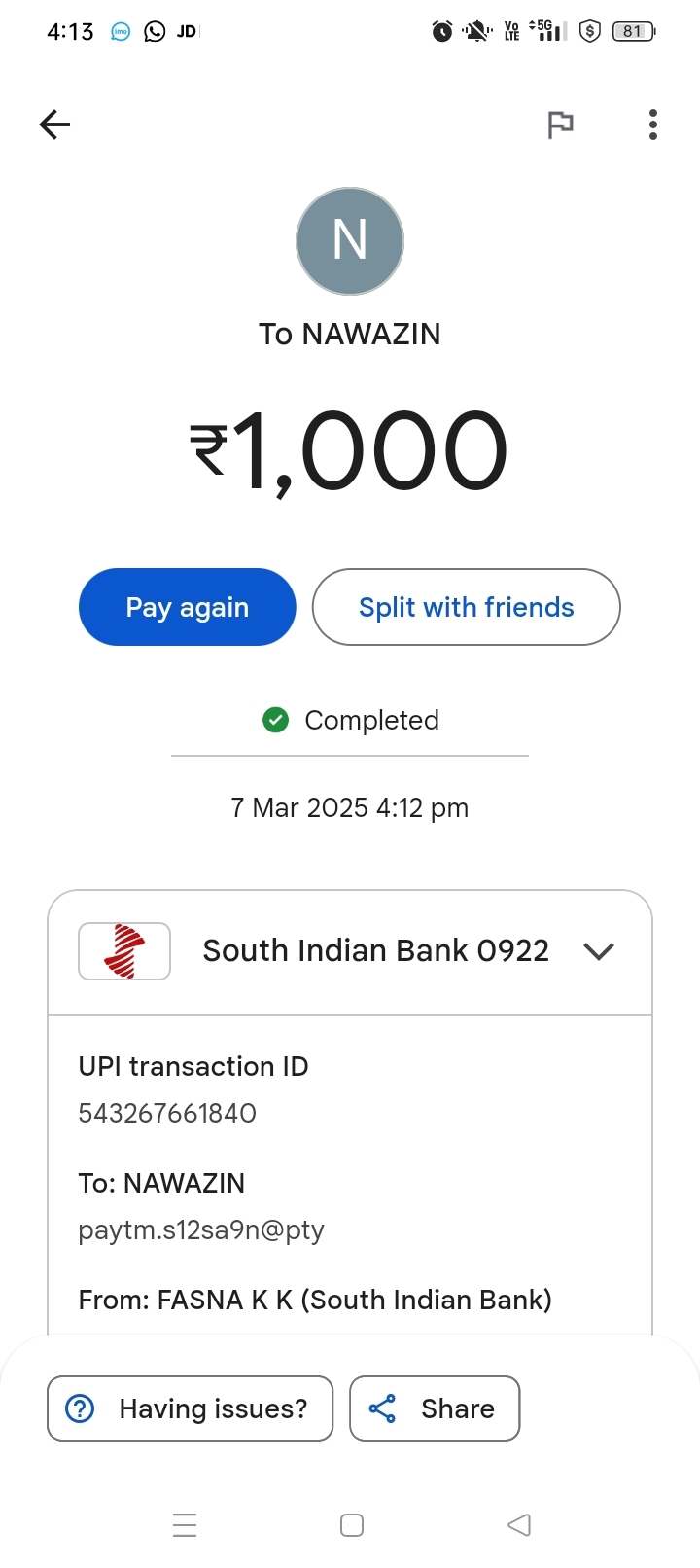Open recent apps via navigation menu icon
Viewport: 700px width, 1568px height.
(x=185, y=1525)
